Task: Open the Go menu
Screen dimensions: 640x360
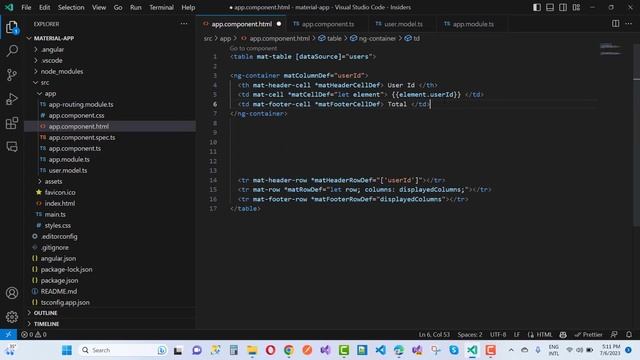Action: (118, 7)
